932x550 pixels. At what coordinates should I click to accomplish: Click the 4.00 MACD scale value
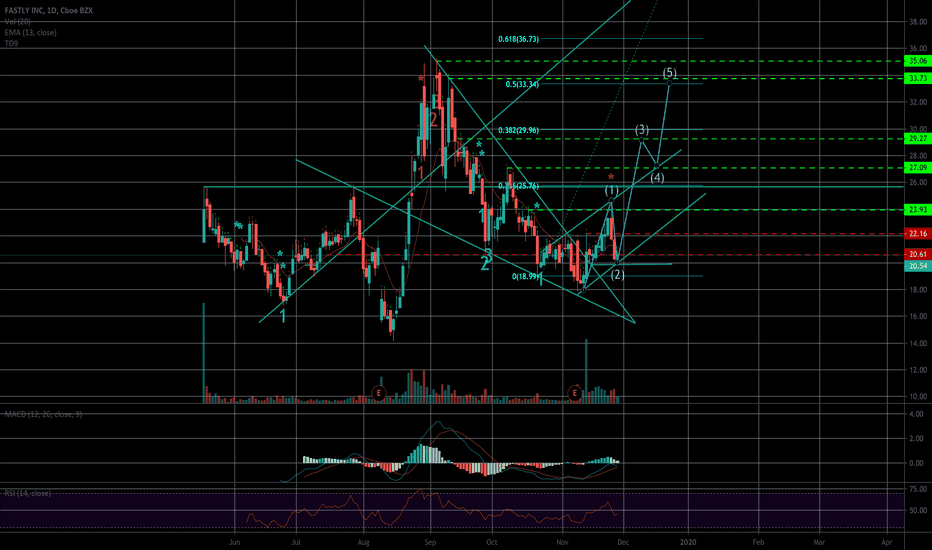916,414
